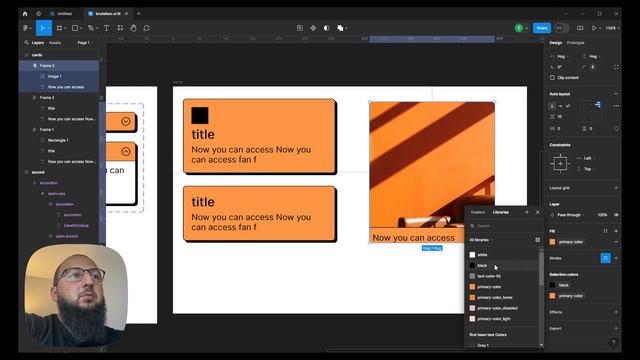
Task: Open a new tab with plus button
Action: [x=139, y=13]
